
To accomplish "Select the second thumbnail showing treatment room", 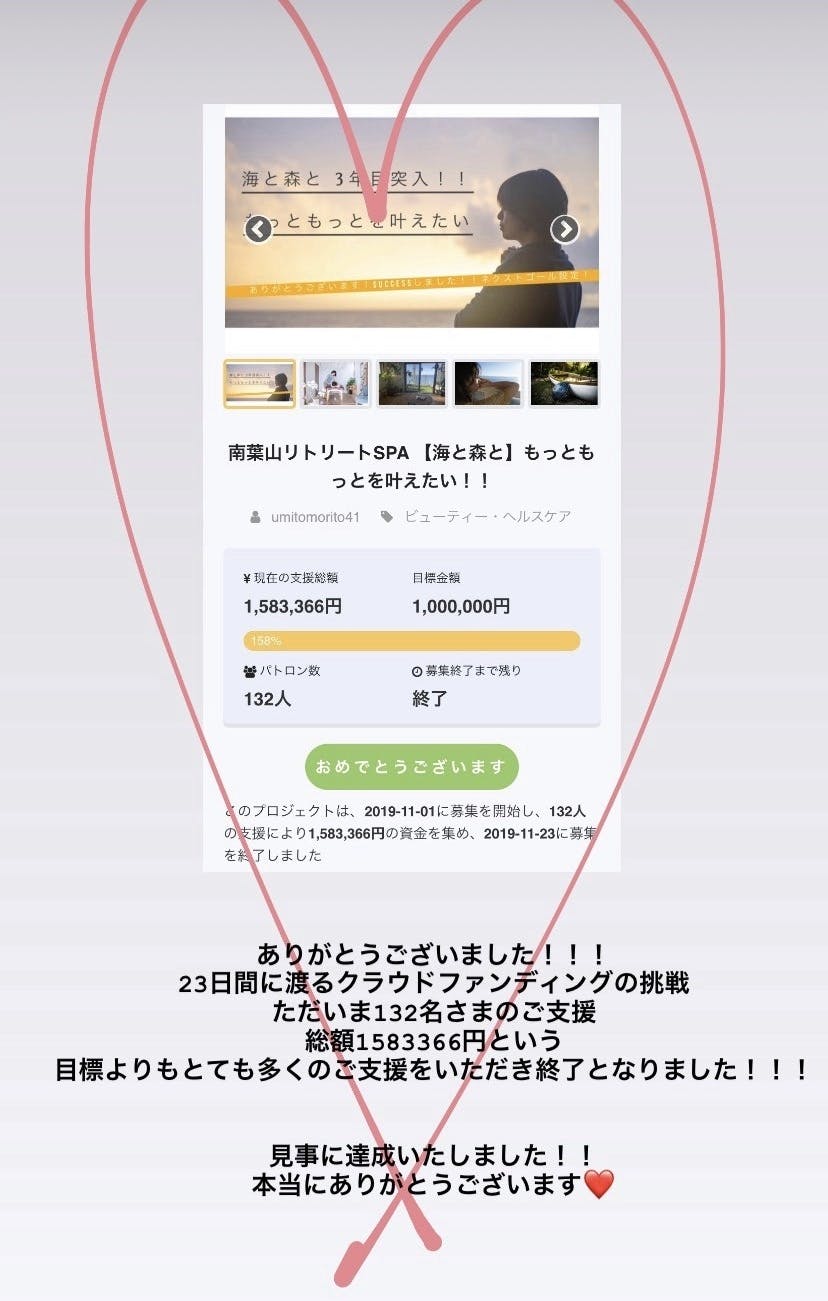I will (x=335, y=384).
